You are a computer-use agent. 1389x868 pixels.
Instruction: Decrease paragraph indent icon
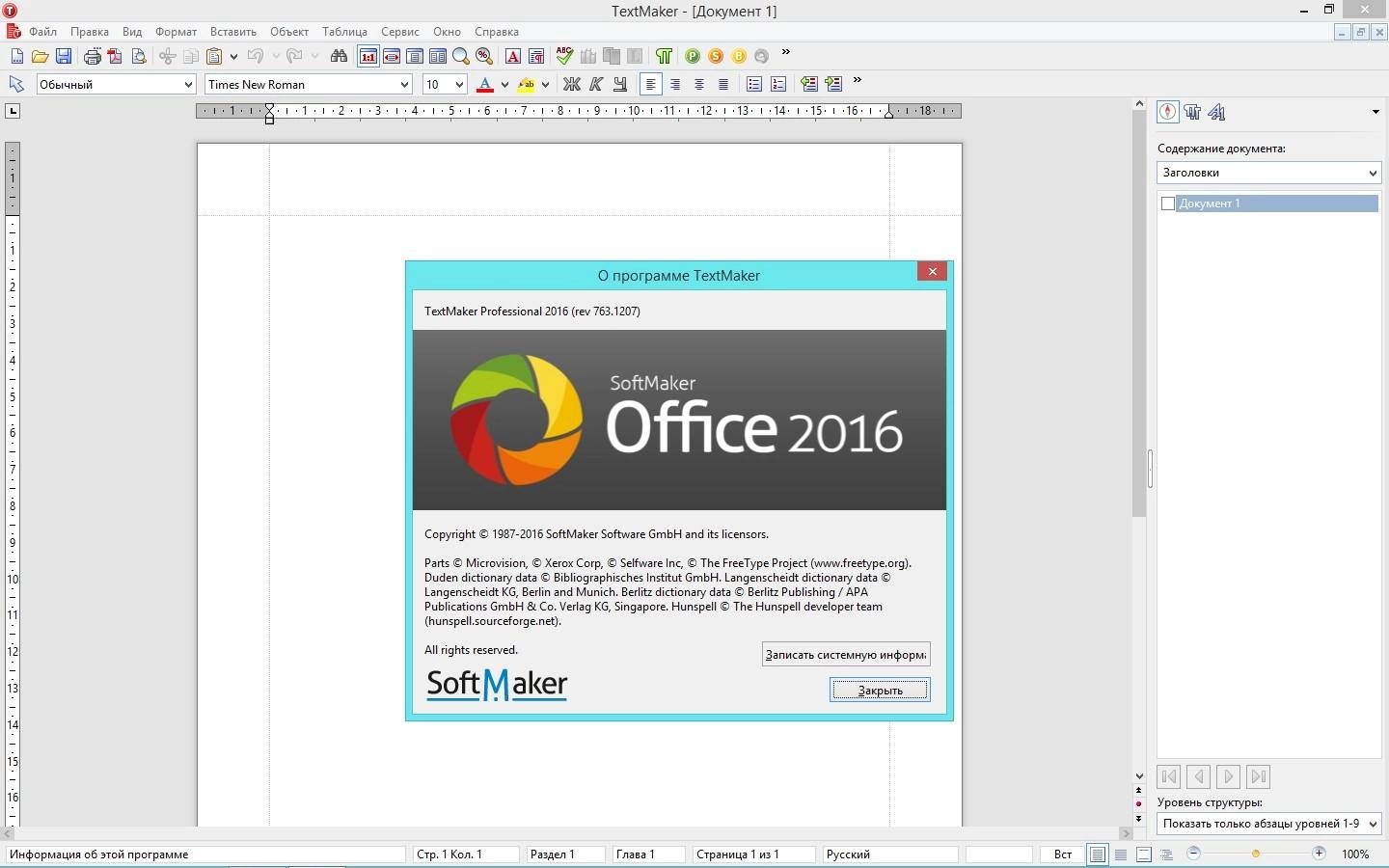click(809, 85)
